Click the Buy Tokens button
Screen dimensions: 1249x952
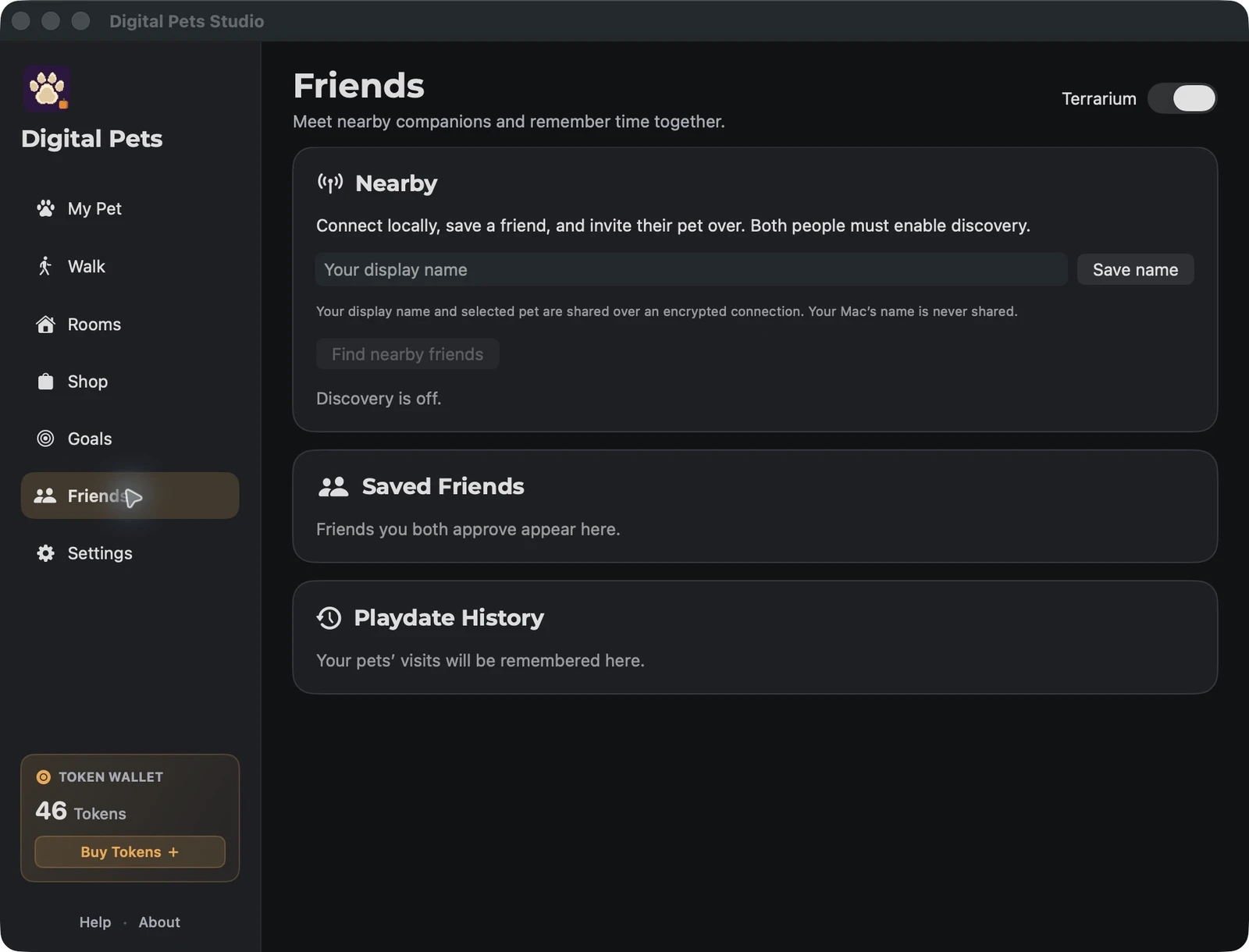pyautogui.click(x=130, y=852)
